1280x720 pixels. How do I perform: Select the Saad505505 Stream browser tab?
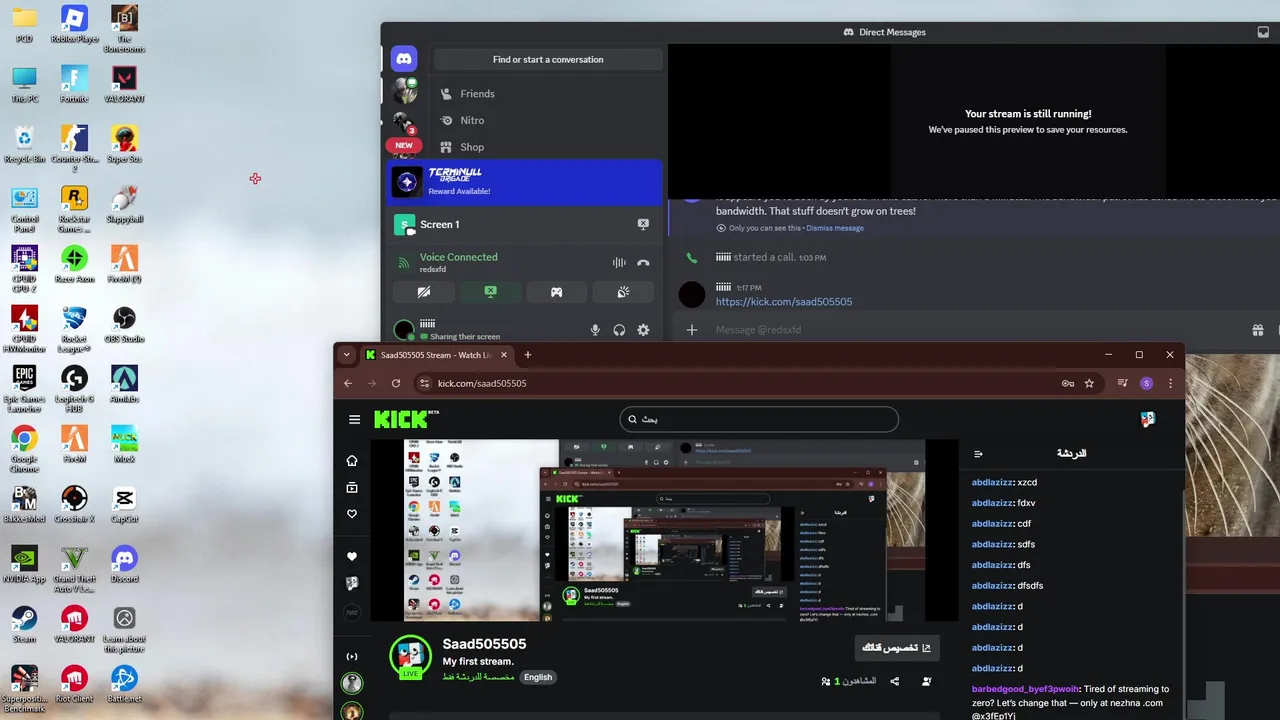[438, 355]
